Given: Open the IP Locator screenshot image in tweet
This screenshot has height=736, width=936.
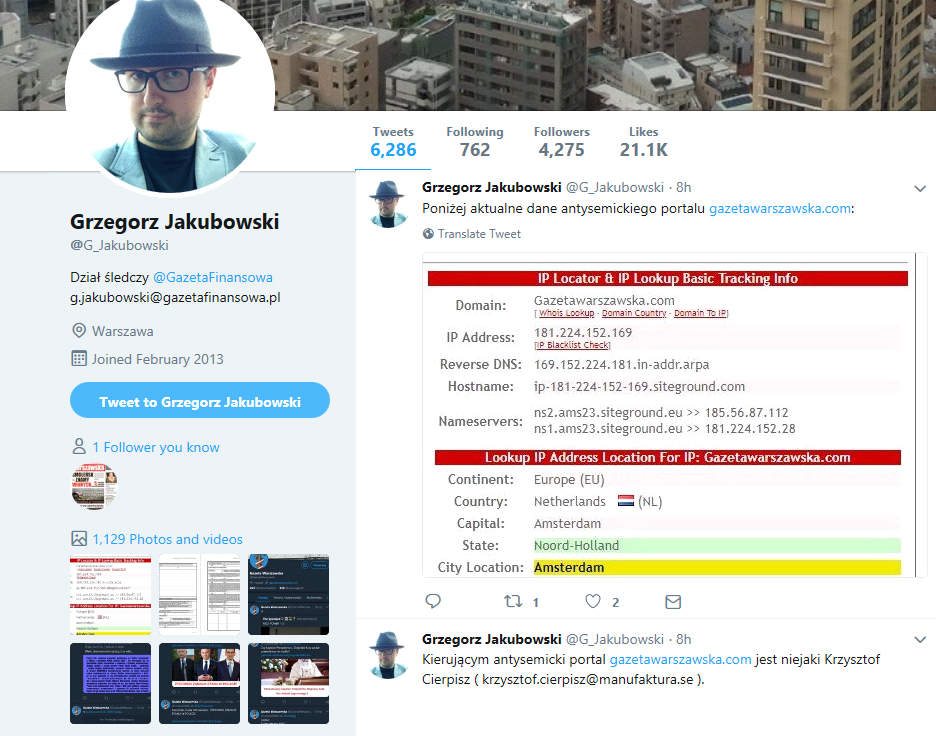Looking at the screenshot, I should [x=675, y=415].
